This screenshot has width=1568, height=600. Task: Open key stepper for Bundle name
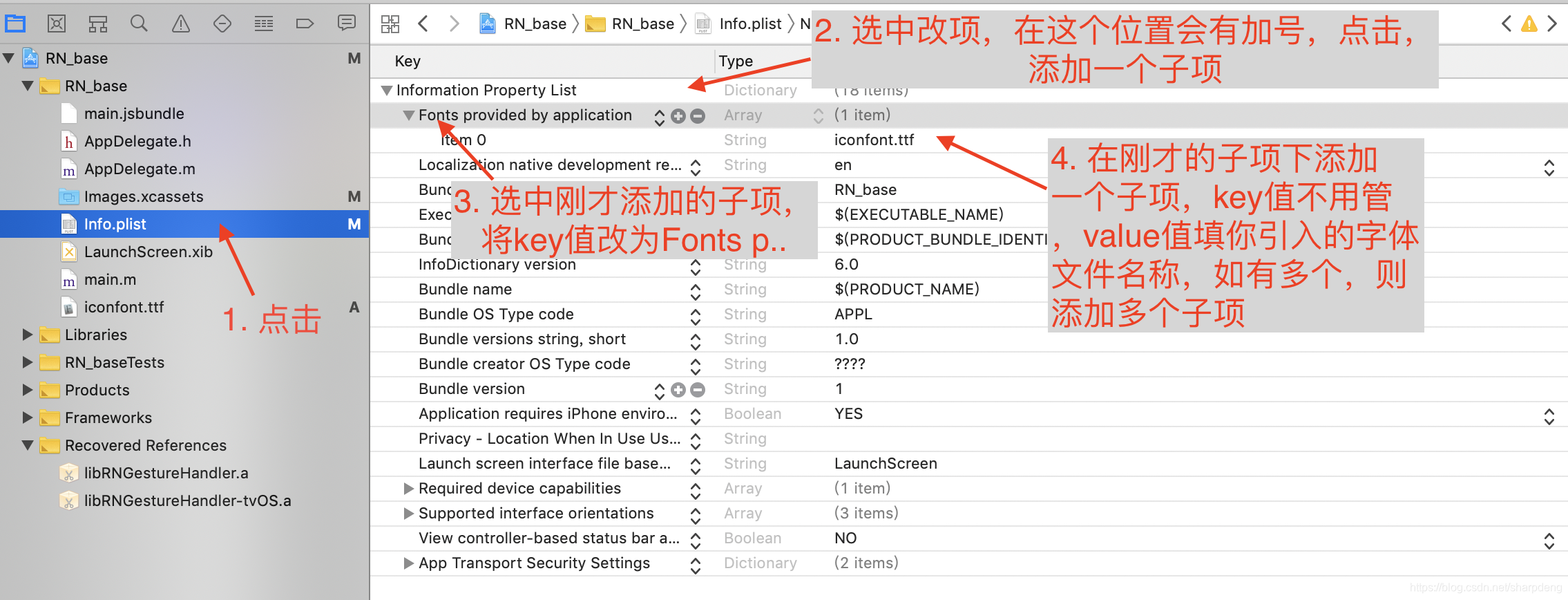click(x=696, y=291)
